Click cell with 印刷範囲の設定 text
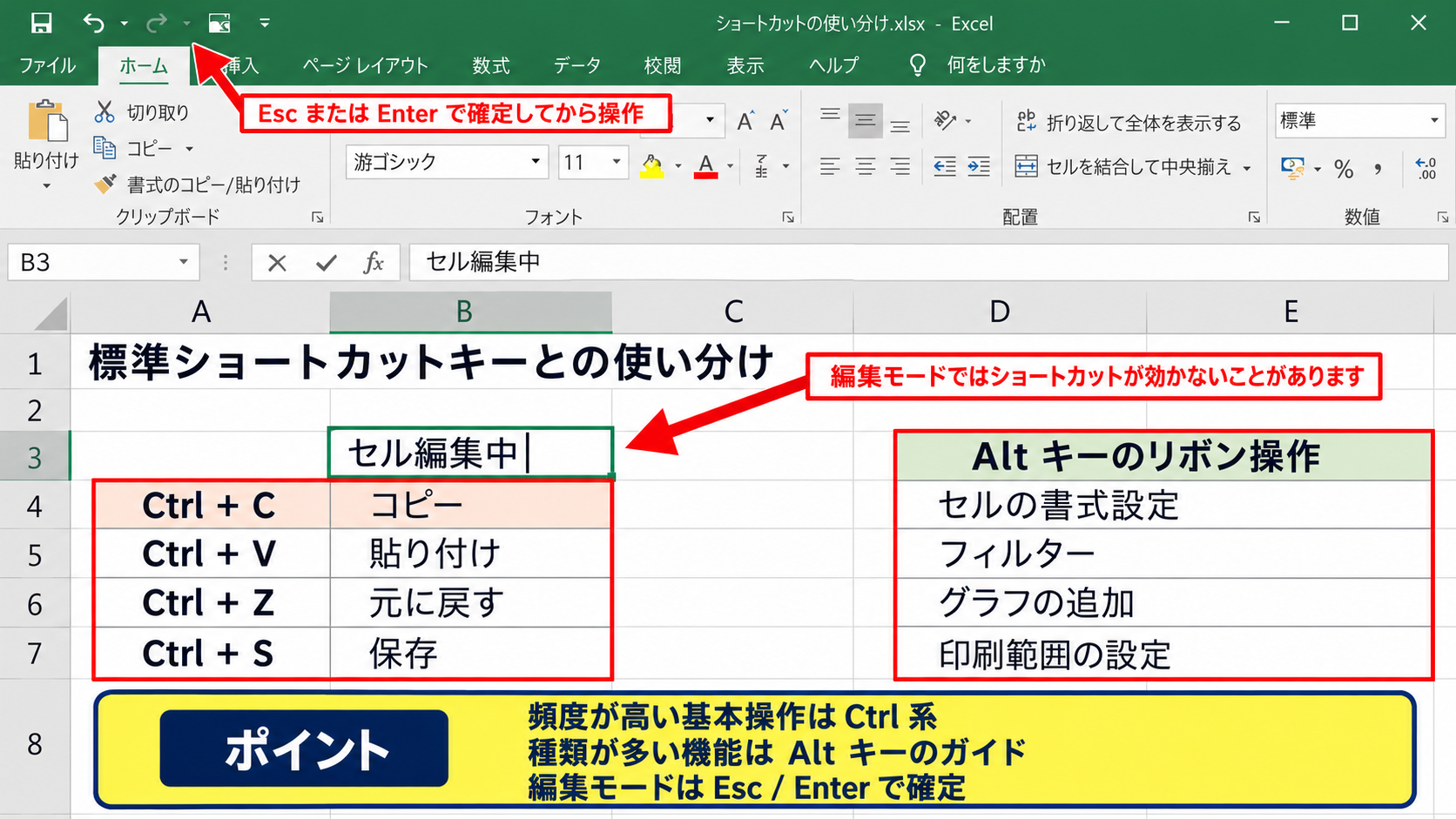Viewport: 1456px width, 819px height. [1164, 654]
